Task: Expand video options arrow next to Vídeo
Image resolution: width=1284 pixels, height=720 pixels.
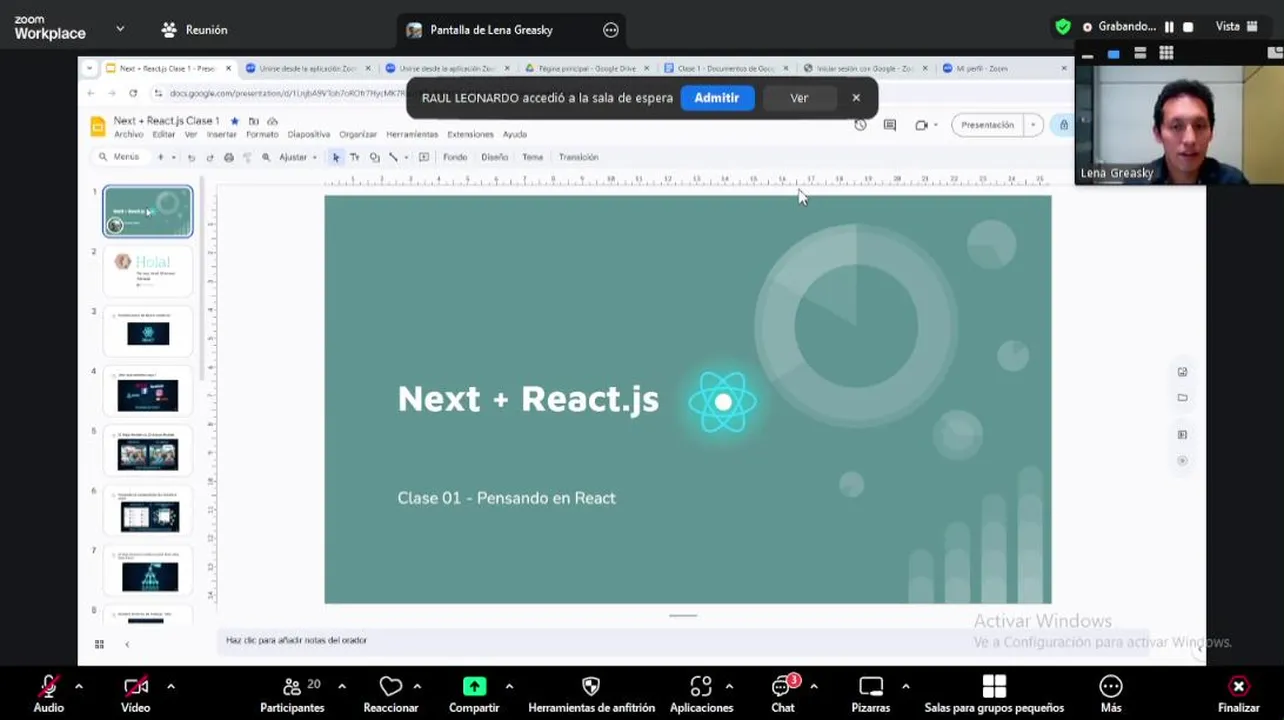Action: [x=171, y=686]
